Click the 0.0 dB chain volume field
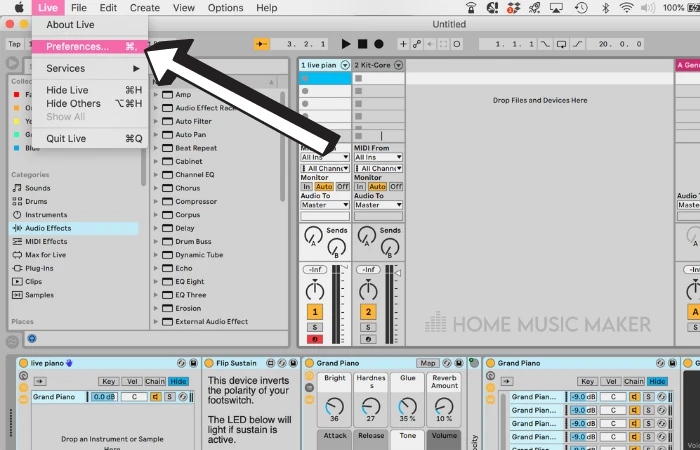700x450 pixels. pyautogui.click(x=104, y=396)
